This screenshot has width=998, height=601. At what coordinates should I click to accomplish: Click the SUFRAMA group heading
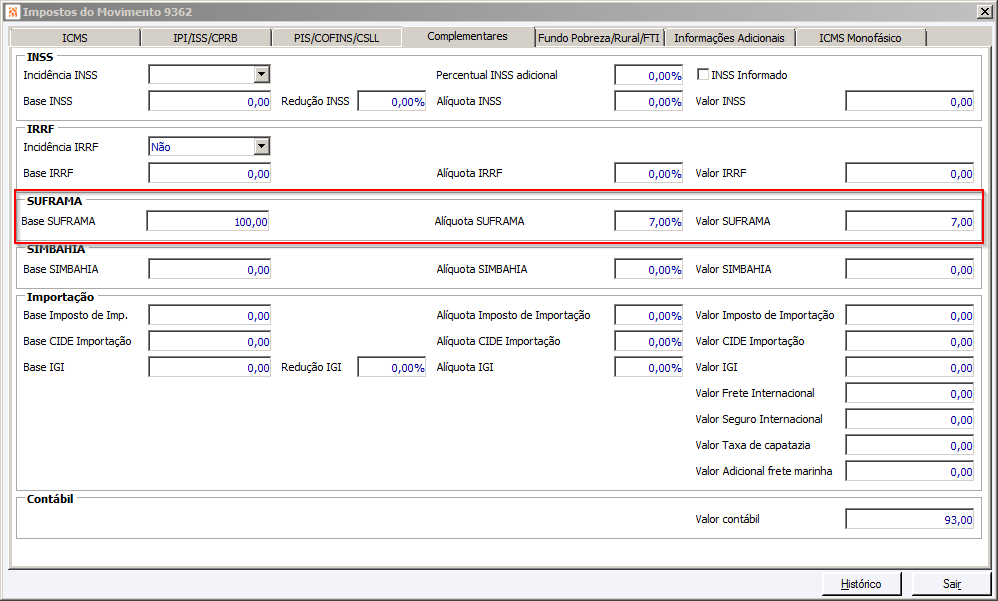55,201
